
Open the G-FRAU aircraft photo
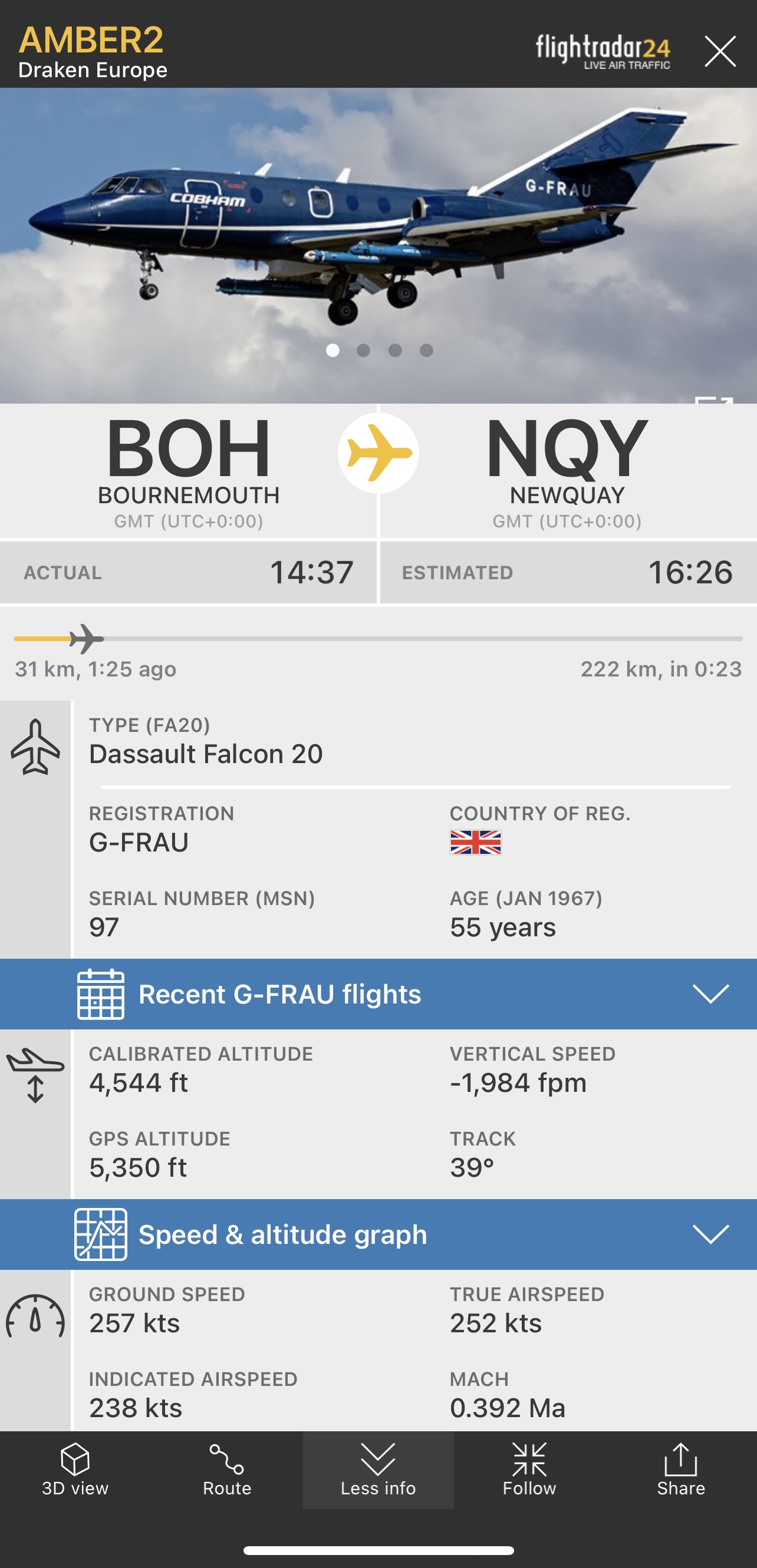377,232
